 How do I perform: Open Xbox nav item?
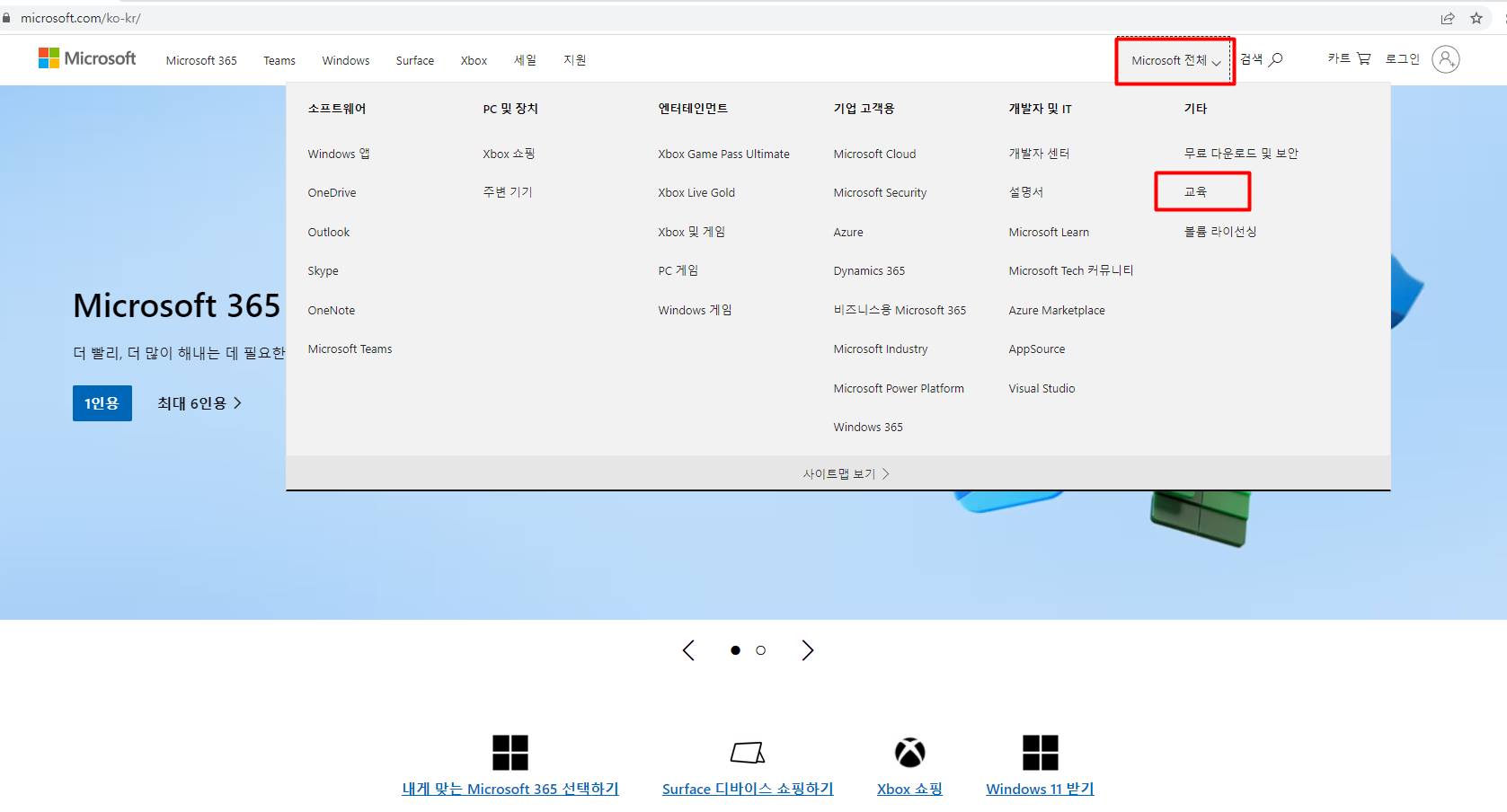(474, 60)
